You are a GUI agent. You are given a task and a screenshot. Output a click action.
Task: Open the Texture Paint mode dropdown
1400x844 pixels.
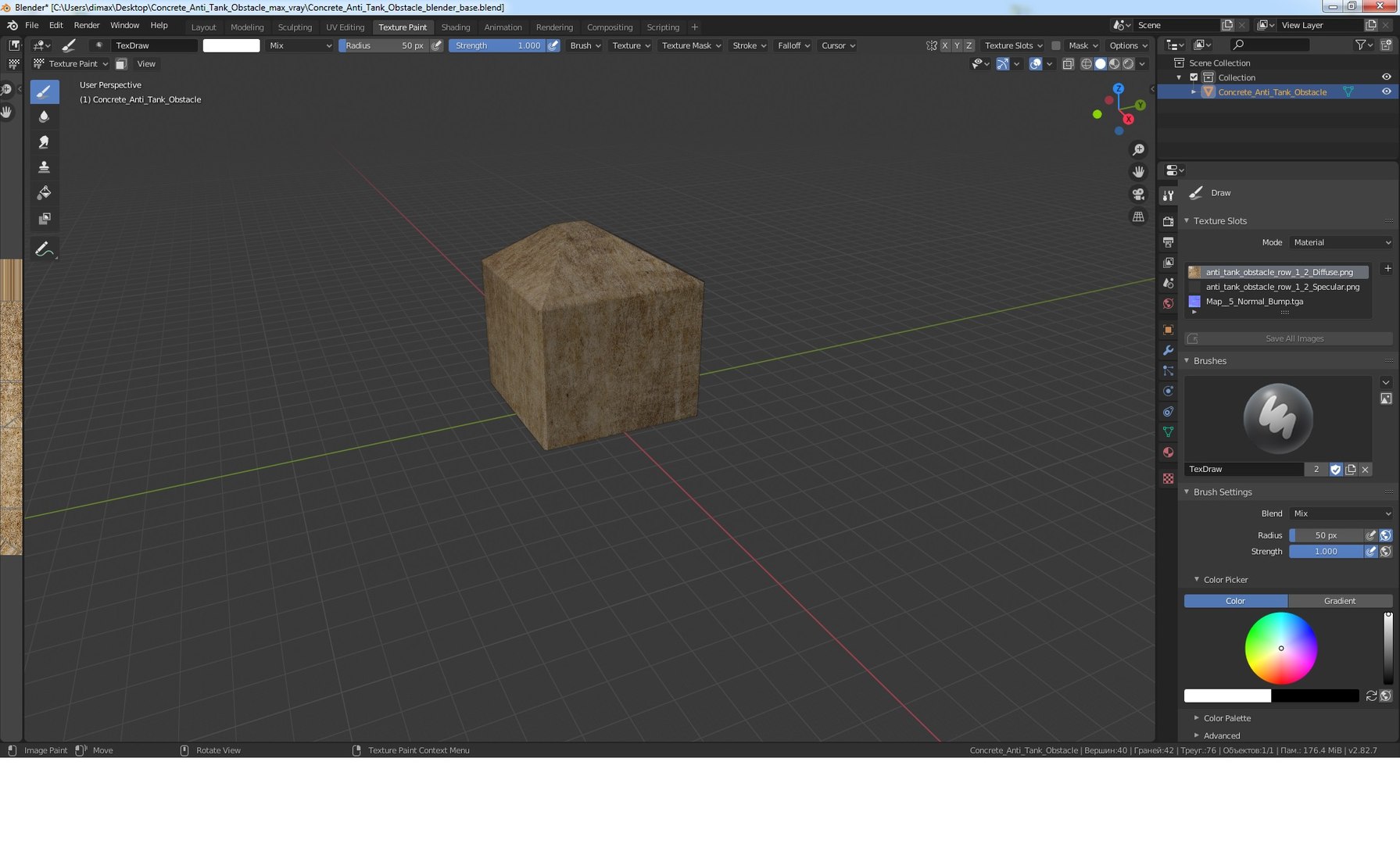click(71, 64)
